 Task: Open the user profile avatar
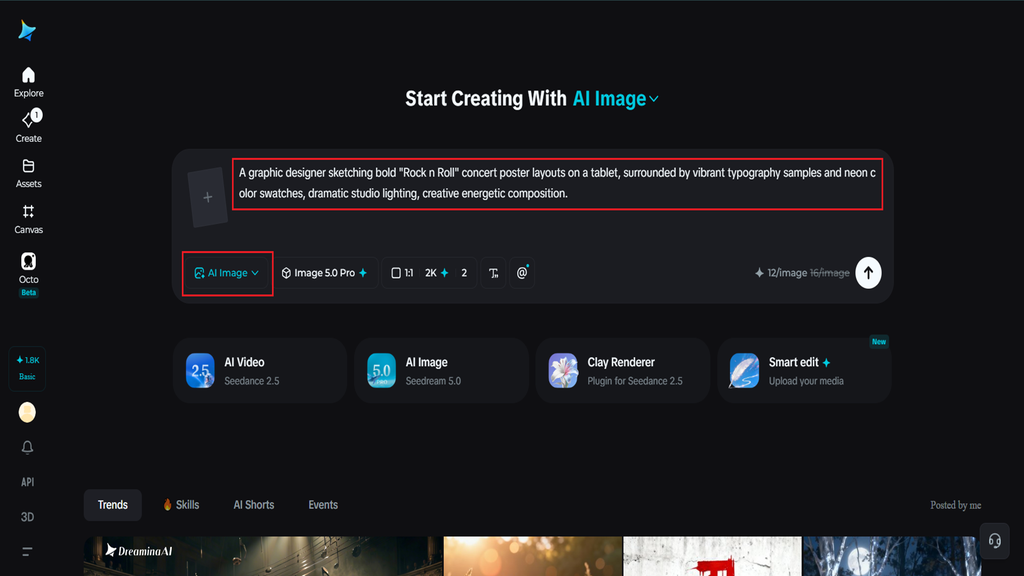tap(27, 412)
